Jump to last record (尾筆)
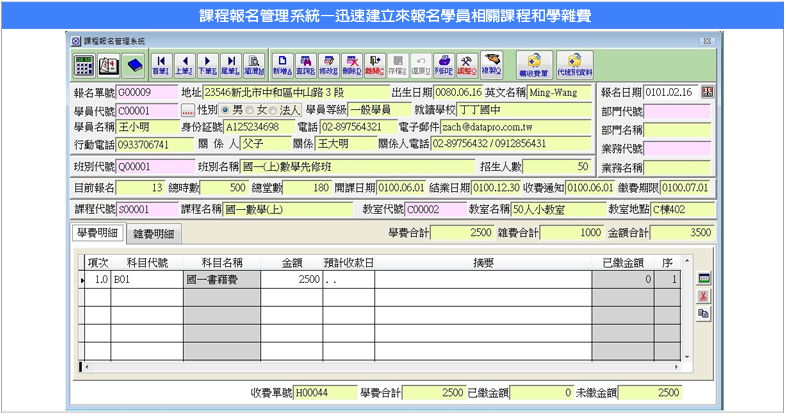 (x=231, y=65)
